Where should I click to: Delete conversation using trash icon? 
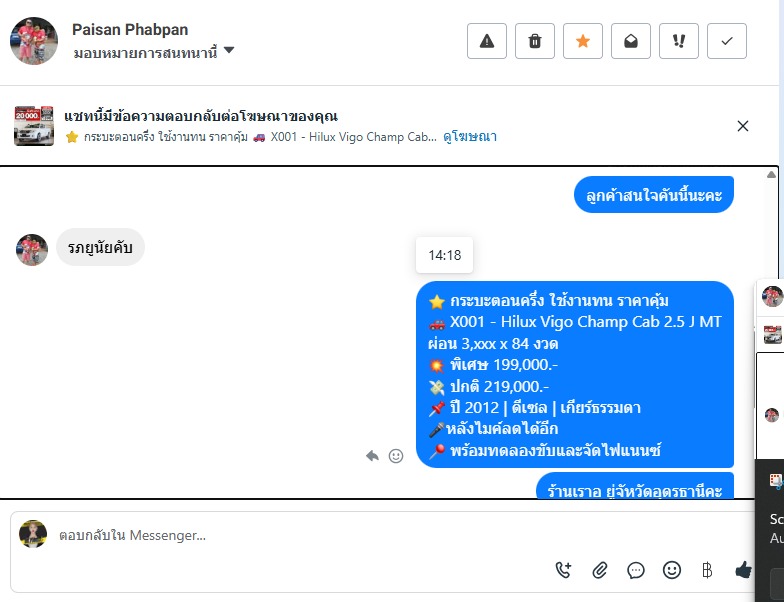(x=534, y=41)
